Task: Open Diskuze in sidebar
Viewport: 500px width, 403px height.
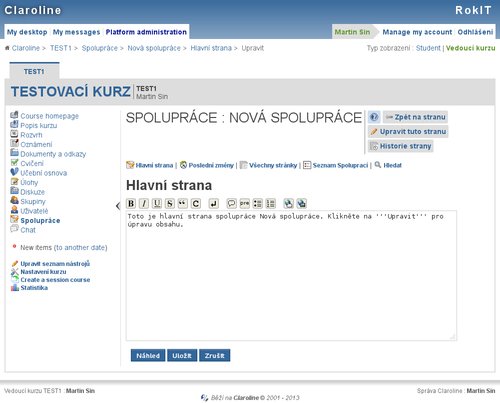Action: pyautogui.click(x=32, y=192)
